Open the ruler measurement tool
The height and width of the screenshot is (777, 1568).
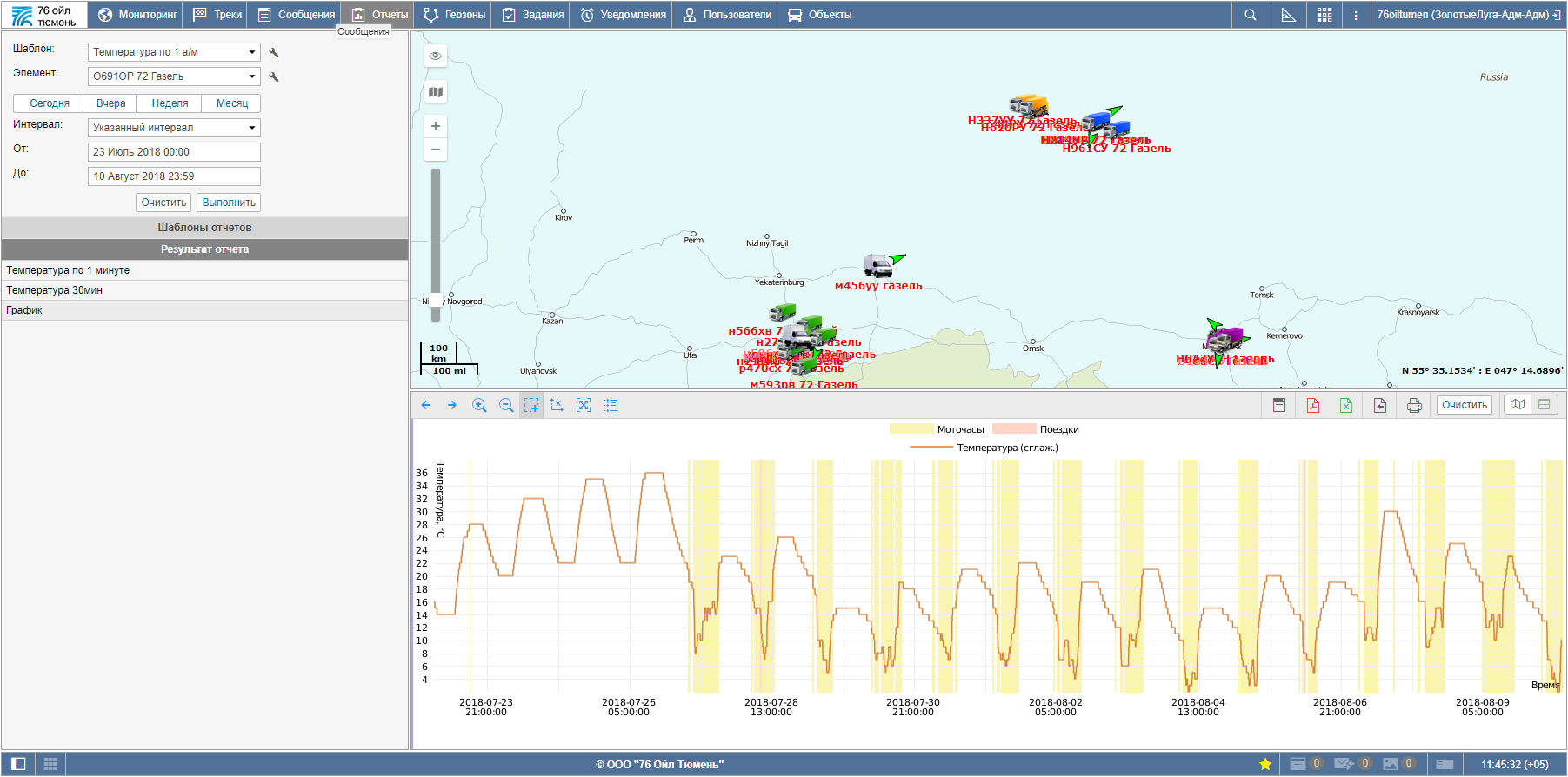pos(1288,15)
